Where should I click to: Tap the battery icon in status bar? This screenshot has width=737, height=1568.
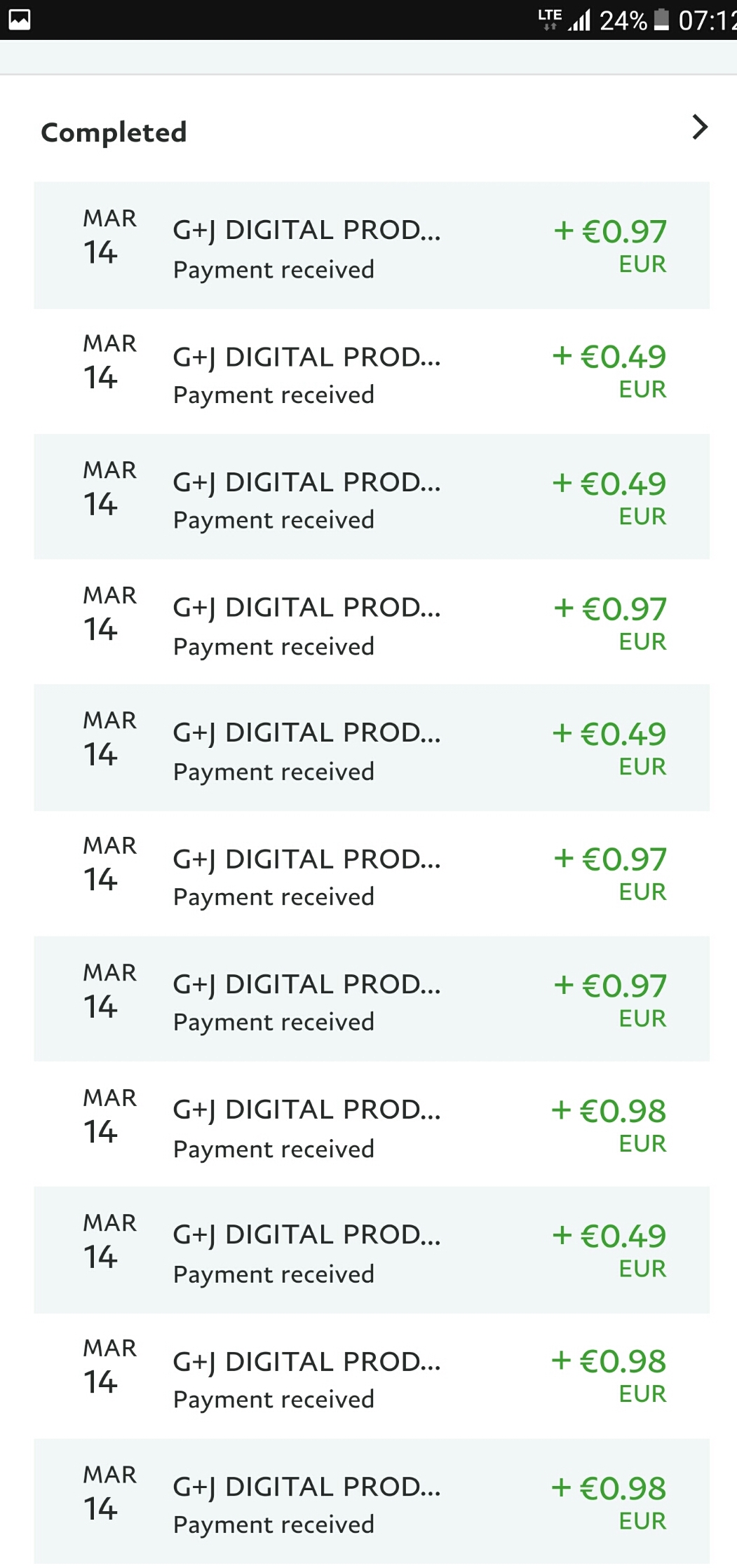[x=661, y=20]
